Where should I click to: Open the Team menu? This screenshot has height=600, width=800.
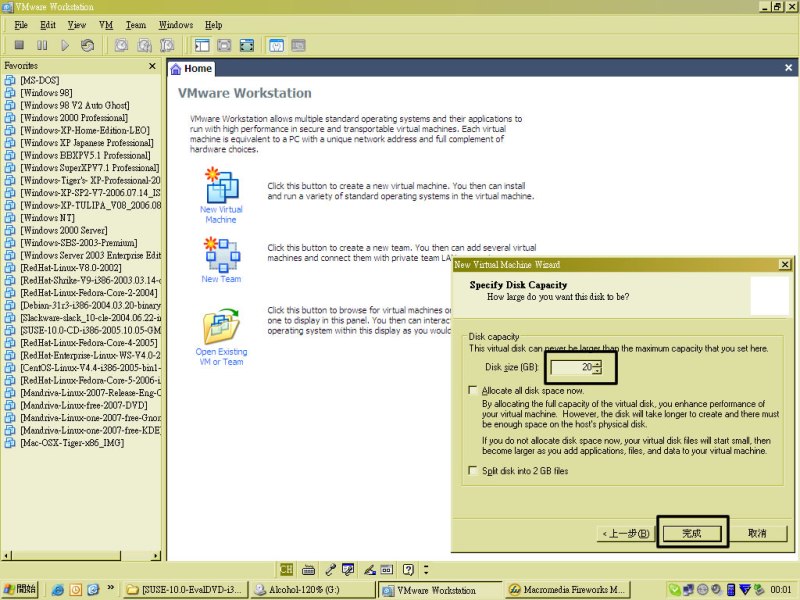[x=136, y=25]
